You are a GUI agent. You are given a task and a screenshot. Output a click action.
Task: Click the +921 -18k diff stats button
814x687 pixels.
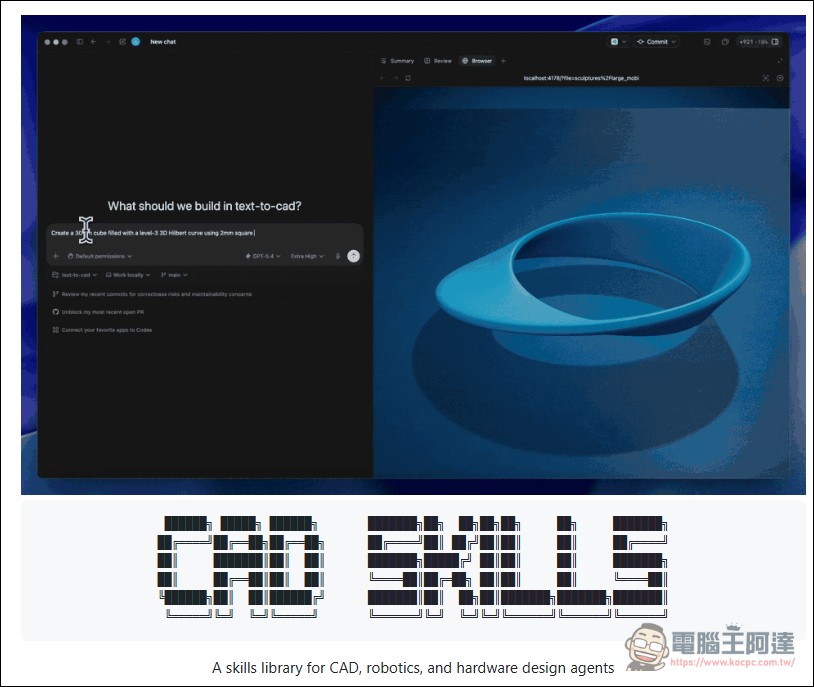(759, 42)
